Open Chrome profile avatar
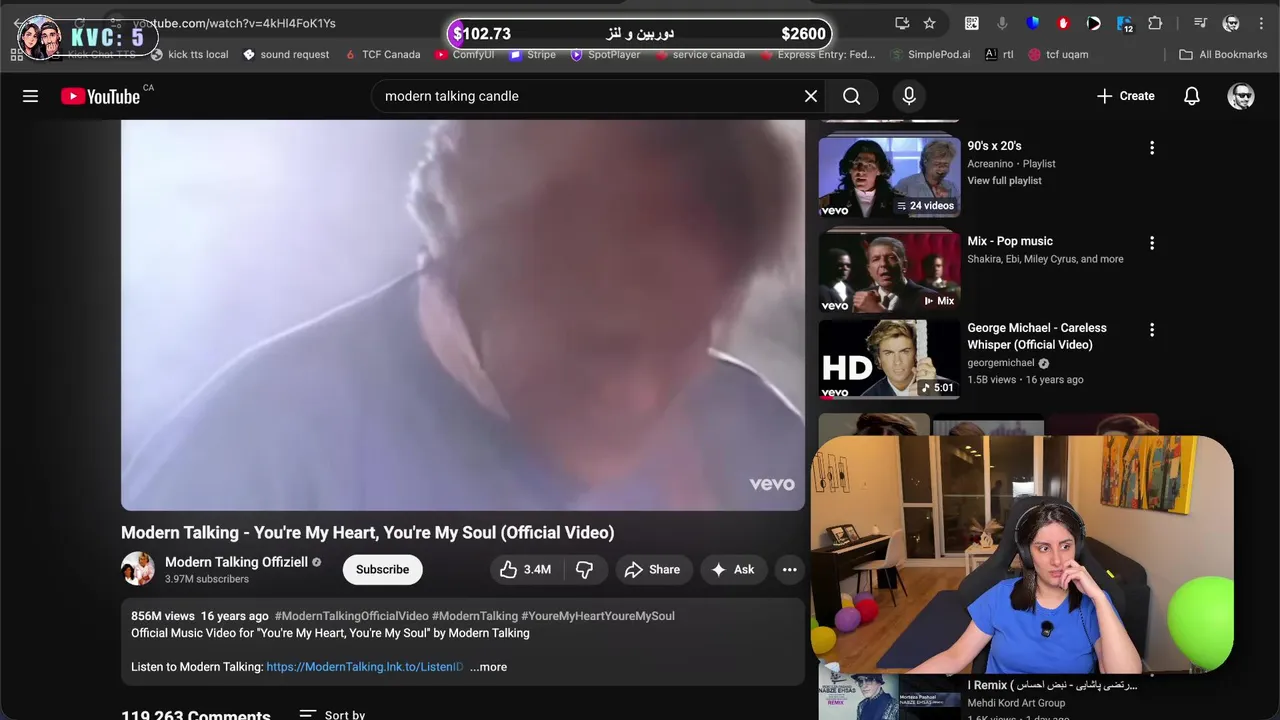This screenshot has height=720, width=1280. coord(1231,23)
